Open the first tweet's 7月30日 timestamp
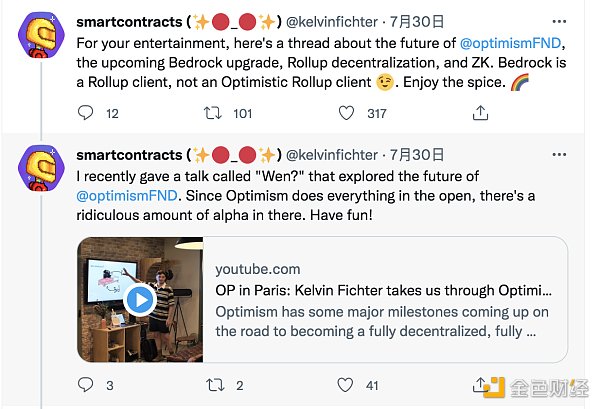The width and height of the screenshot is (600, 409). pyautogui.click(x=416, y=21)
